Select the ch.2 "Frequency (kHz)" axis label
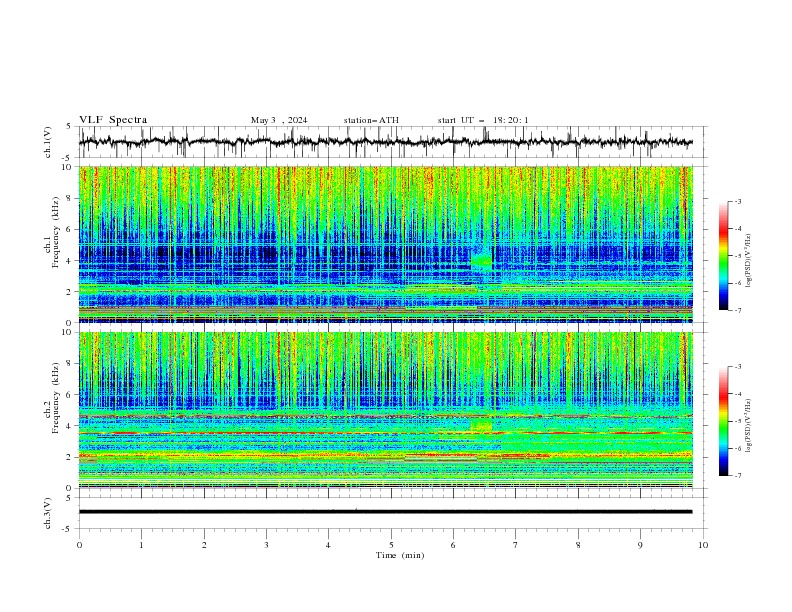 click(56, 398)
